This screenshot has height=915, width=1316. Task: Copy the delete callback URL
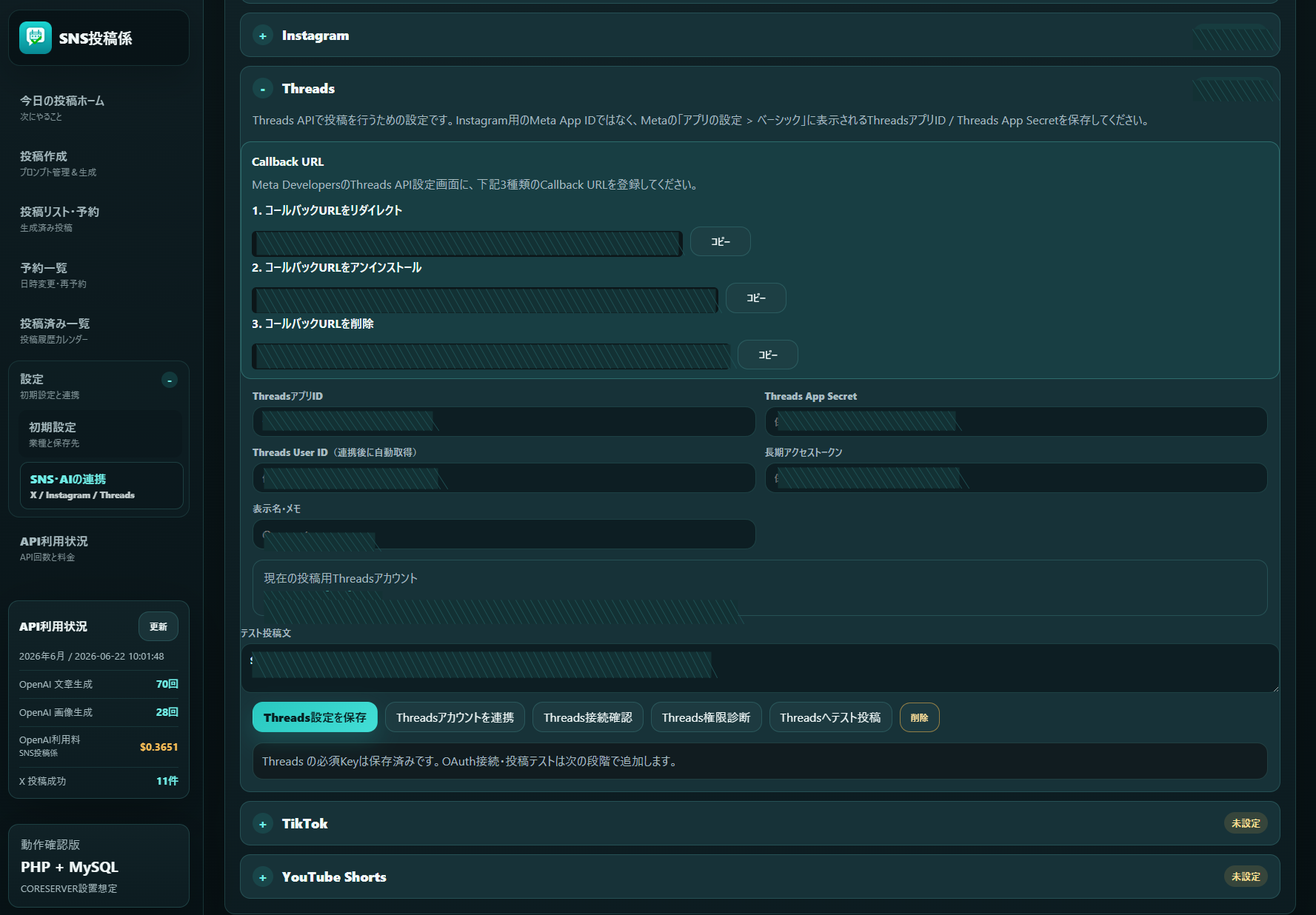coord(768,355)
